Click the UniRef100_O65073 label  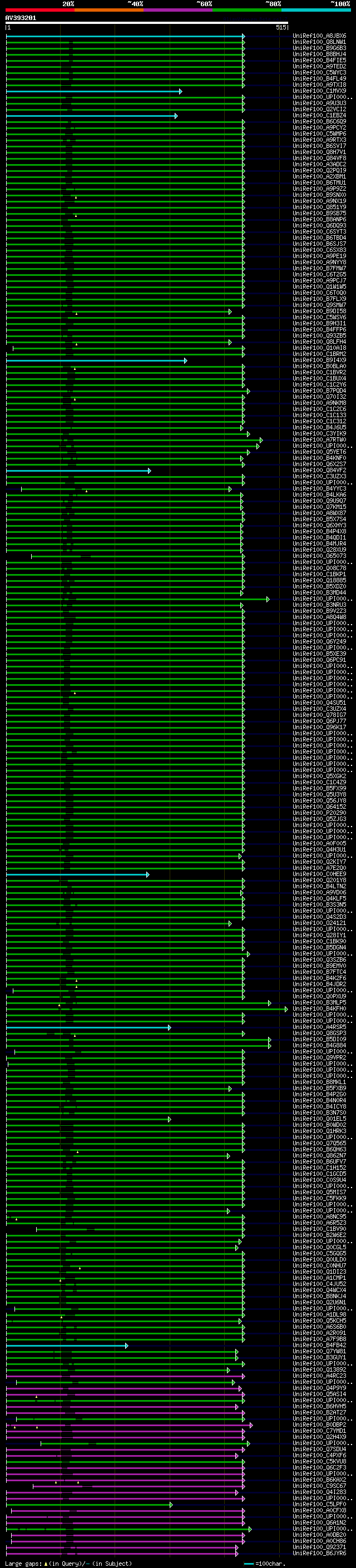coord(319,556)
